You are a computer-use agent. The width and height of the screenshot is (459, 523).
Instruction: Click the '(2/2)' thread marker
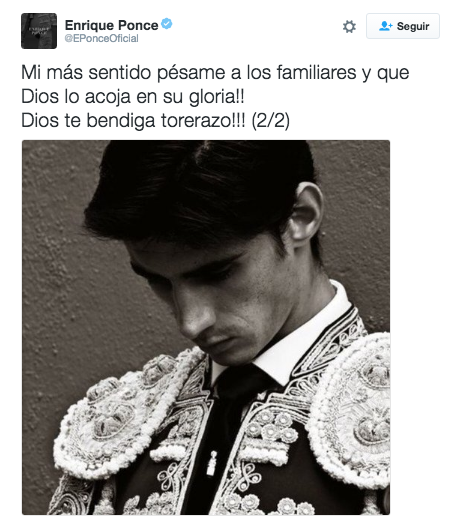(271, 120)
